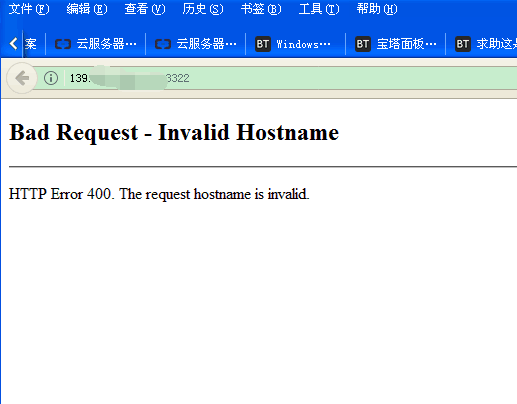Click the BT icon on the 求助这 tab
The width and height of the screenshot is (517, 404).
463,44
